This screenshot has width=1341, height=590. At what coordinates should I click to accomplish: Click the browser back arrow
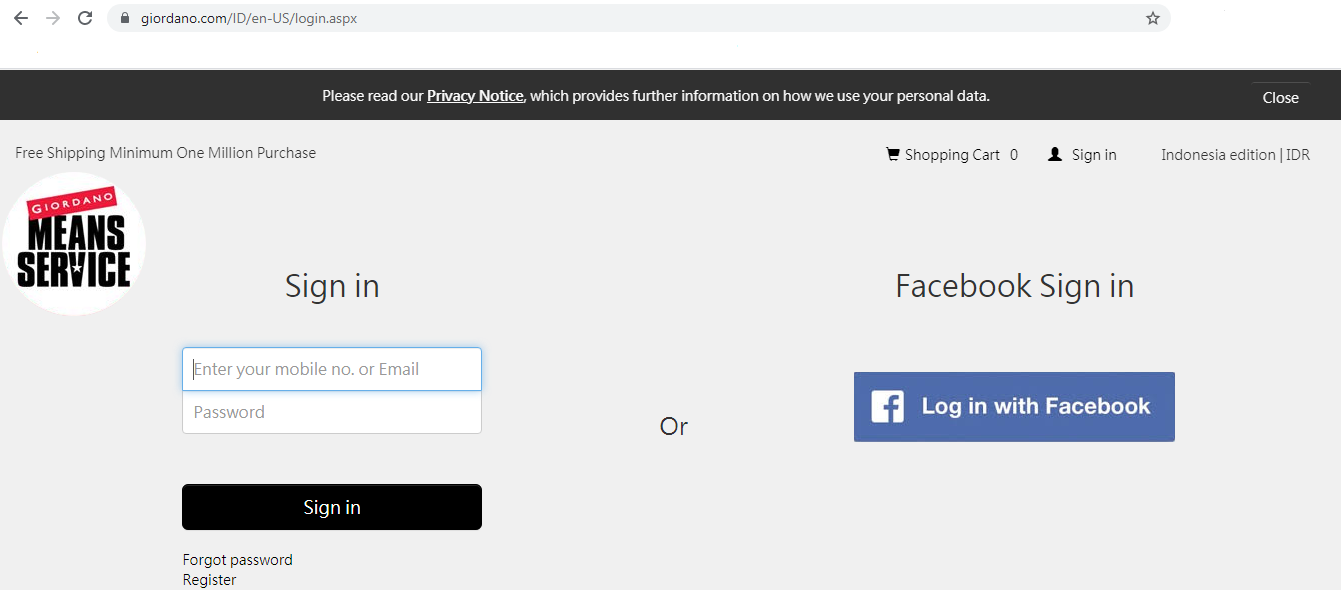pyautogui.click(x=20, y=18)
